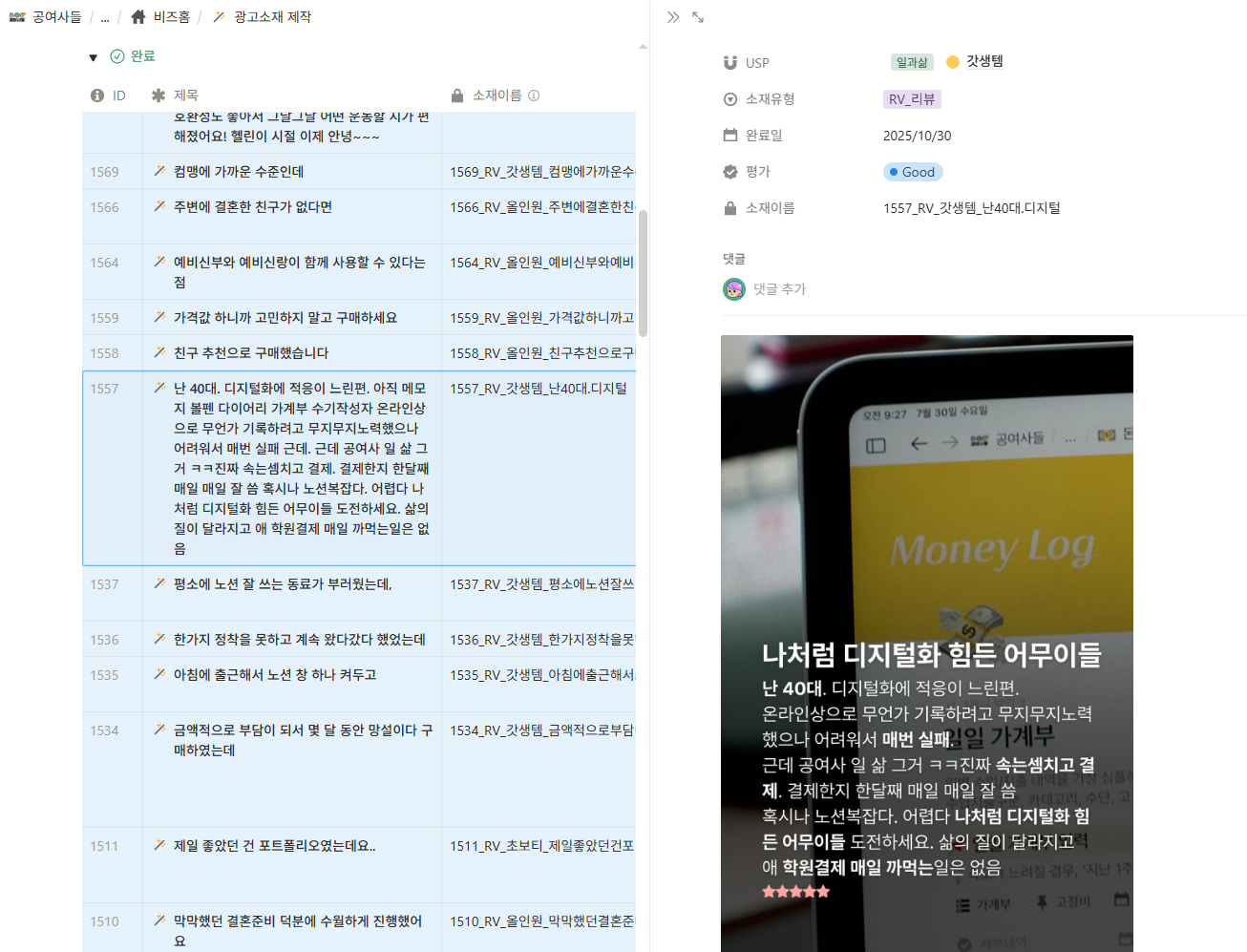Viewport: 1247px width, 952px height.
Task: Close the side peek with double-chevron icon
Action: pos(673,17)
